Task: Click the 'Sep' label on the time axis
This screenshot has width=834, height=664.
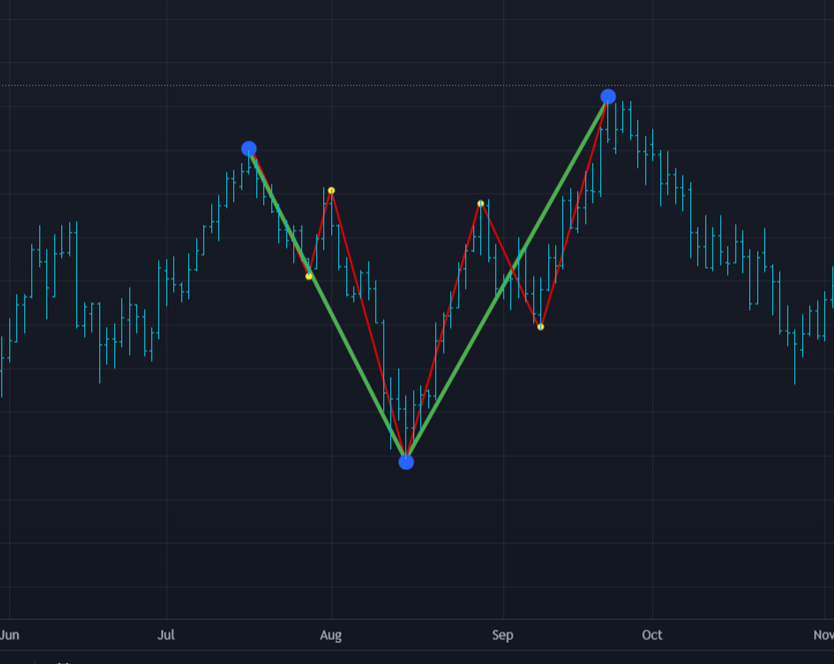Action: (x=503, y=635)
